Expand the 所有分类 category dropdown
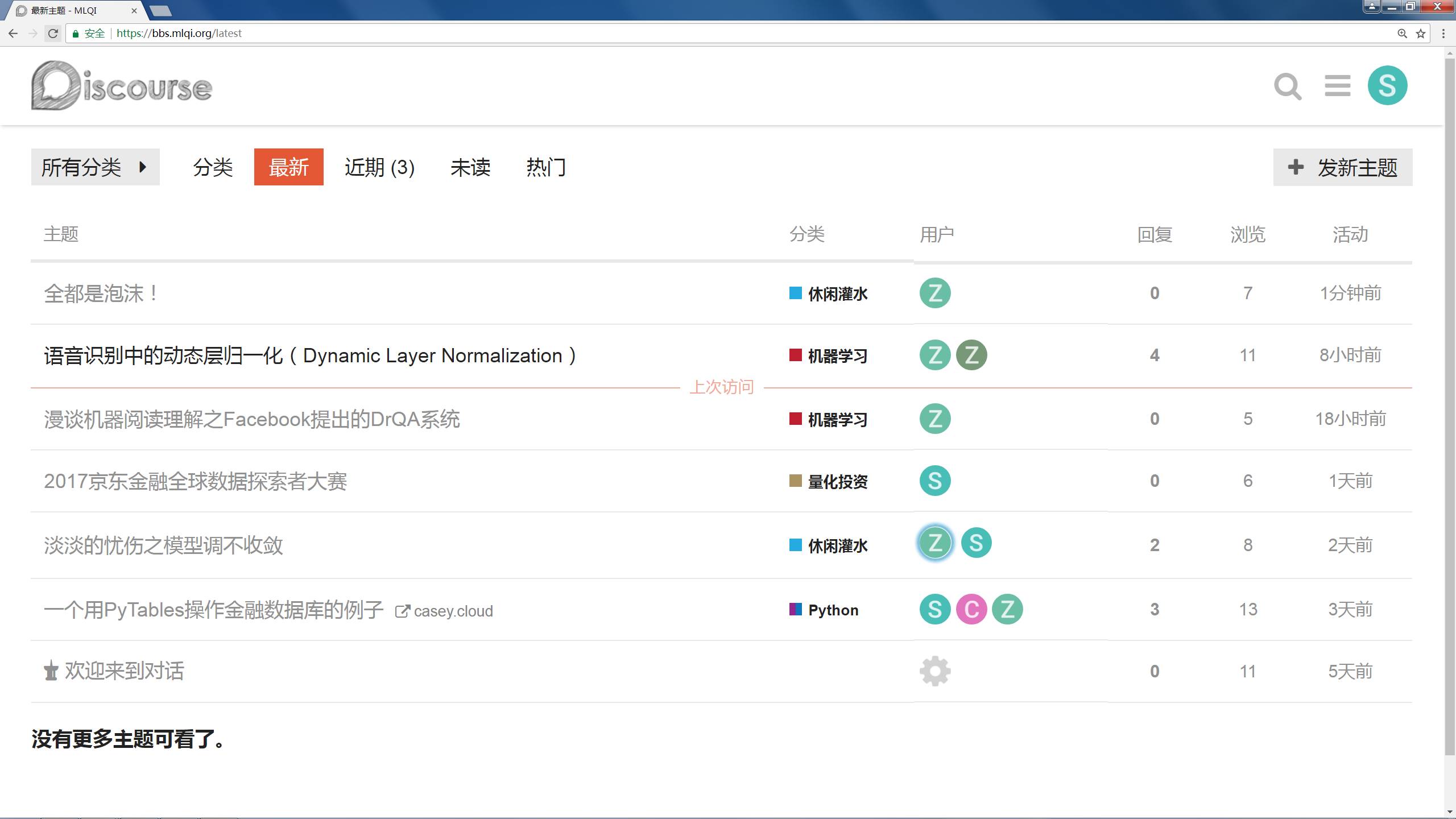 95,167
